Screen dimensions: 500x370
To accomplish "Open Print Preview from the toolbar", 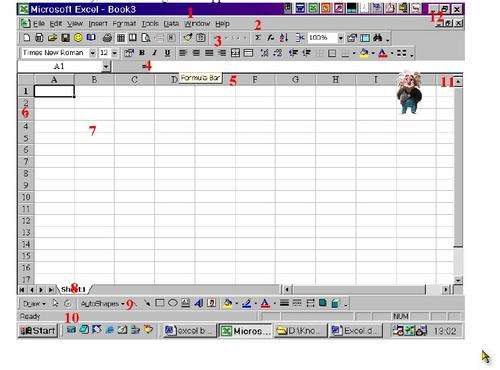I will (146, 38).
